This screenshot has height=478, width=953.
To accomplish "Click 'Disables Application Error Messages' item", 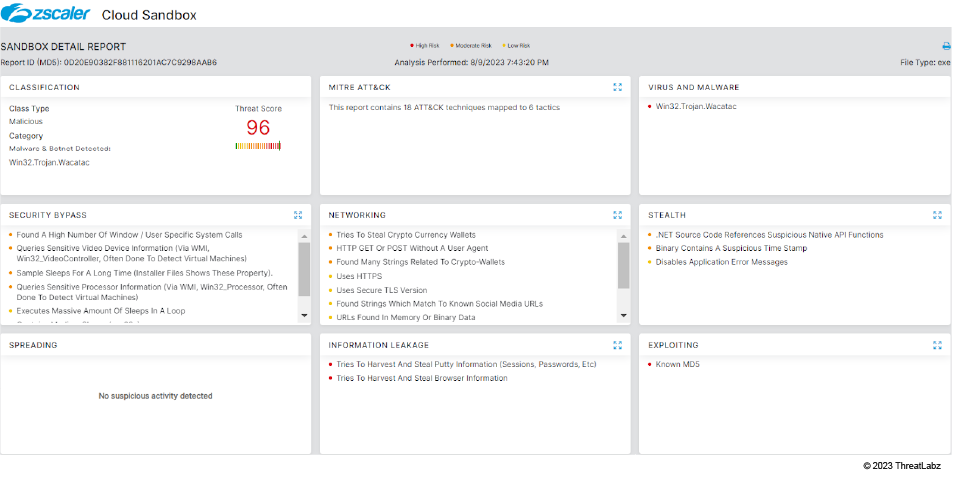I will pyautogui.click(x=721, y=262).
